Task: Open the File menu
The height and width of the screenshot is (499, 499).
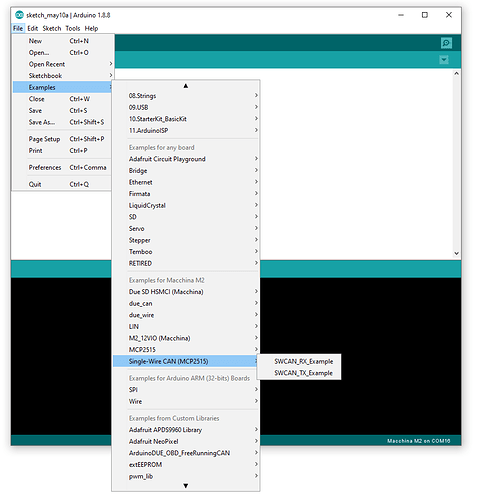Action: (18, 28)
